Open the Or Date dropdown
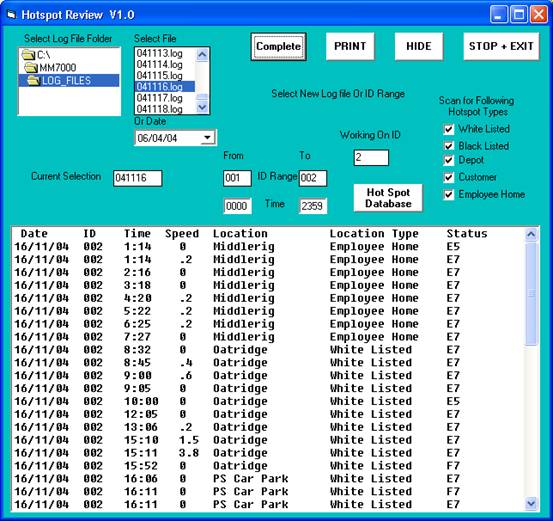Image resolution: width=553 pixels, height=521 pixels. (207, 138)
